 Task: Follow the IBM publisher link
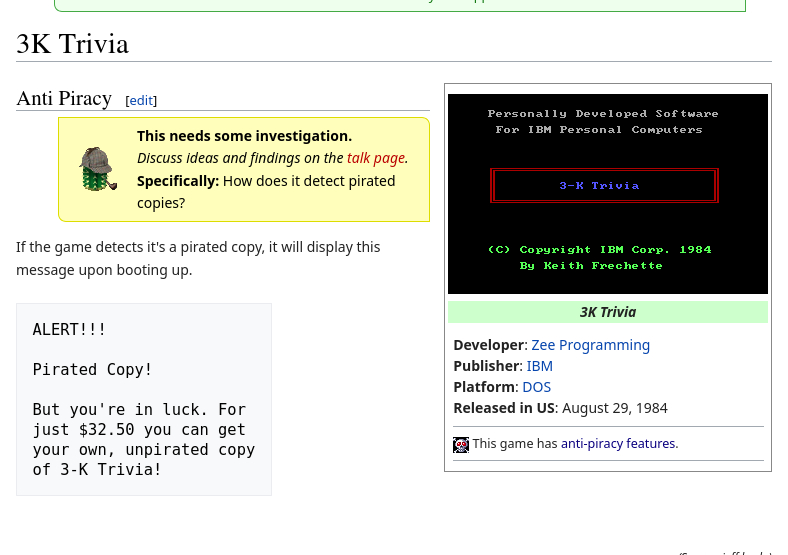click(x=539, y=366)
